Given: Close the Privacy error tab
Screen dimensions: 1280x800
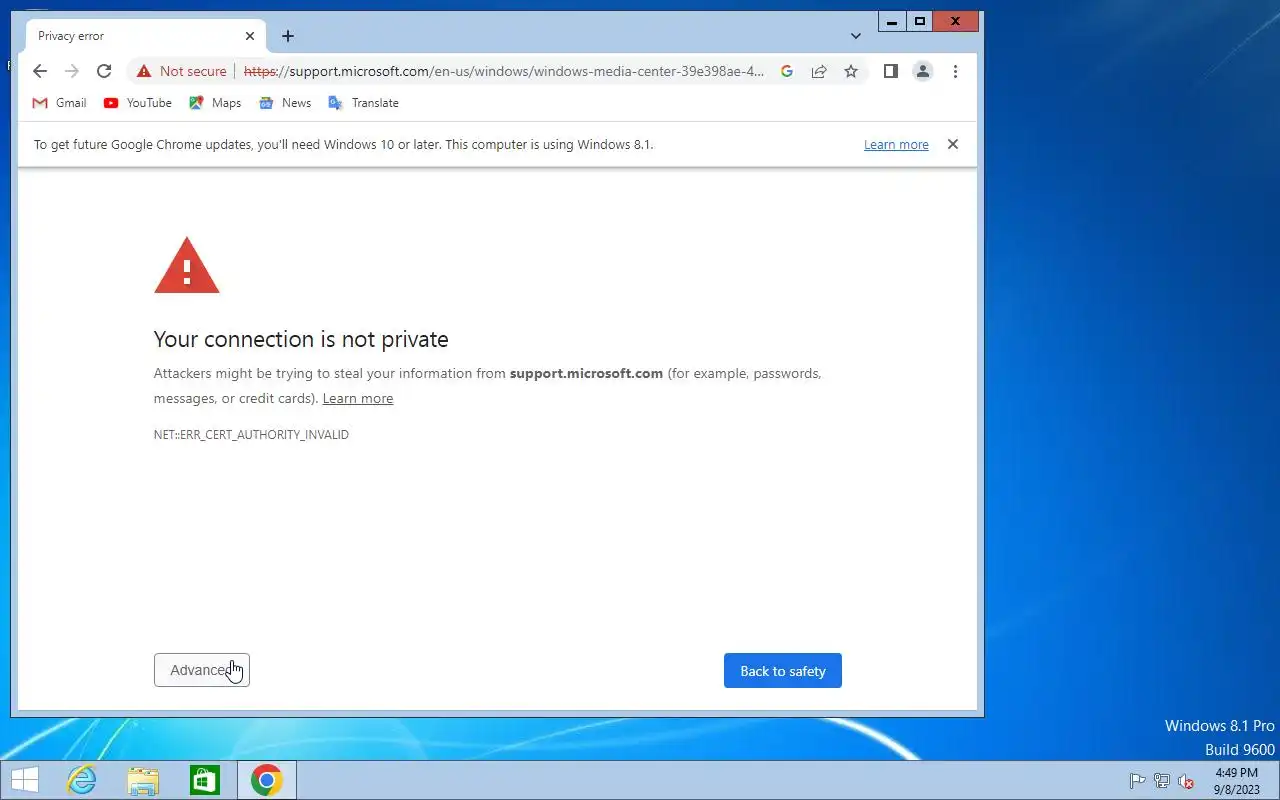Looking at the screenshot, I should (x=250, y=36).
